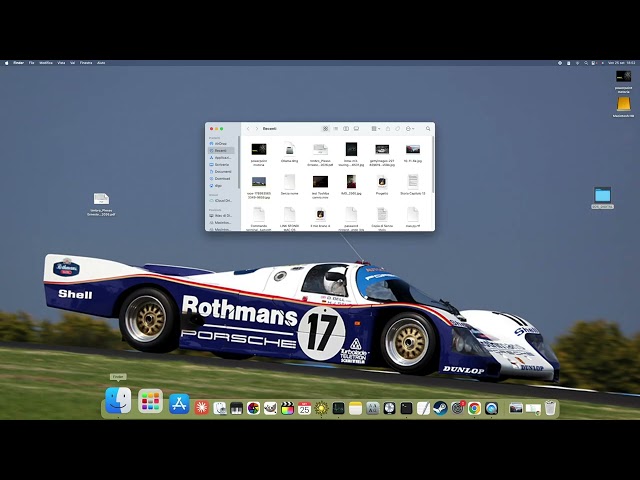Viewport: 640px width, 480px height.
Task: Open the Vista menu
Action: [61, 63]
